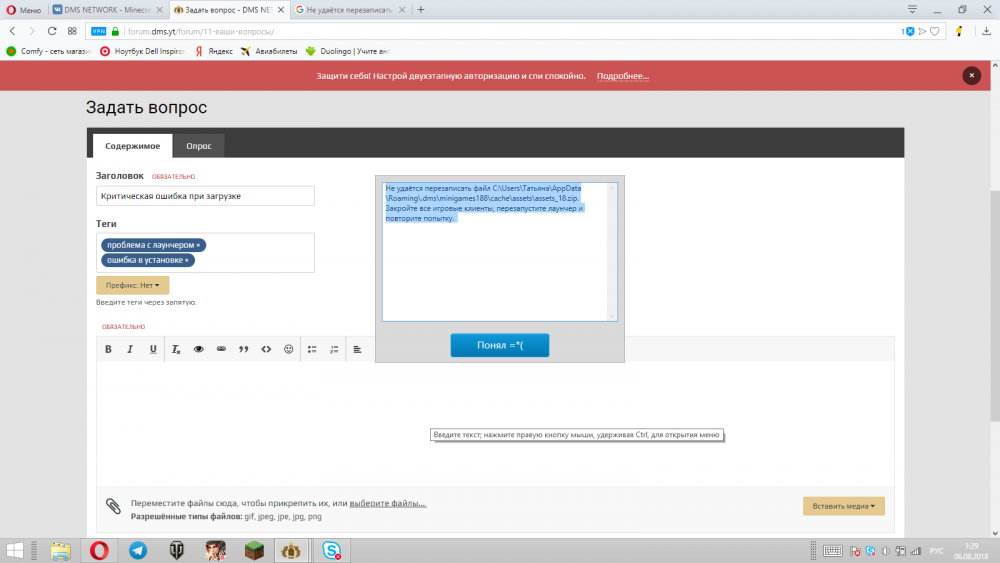Screen dimensions: 1000x563
Task: Toggle bold formatting in the editor
Action: click(109, 349)
